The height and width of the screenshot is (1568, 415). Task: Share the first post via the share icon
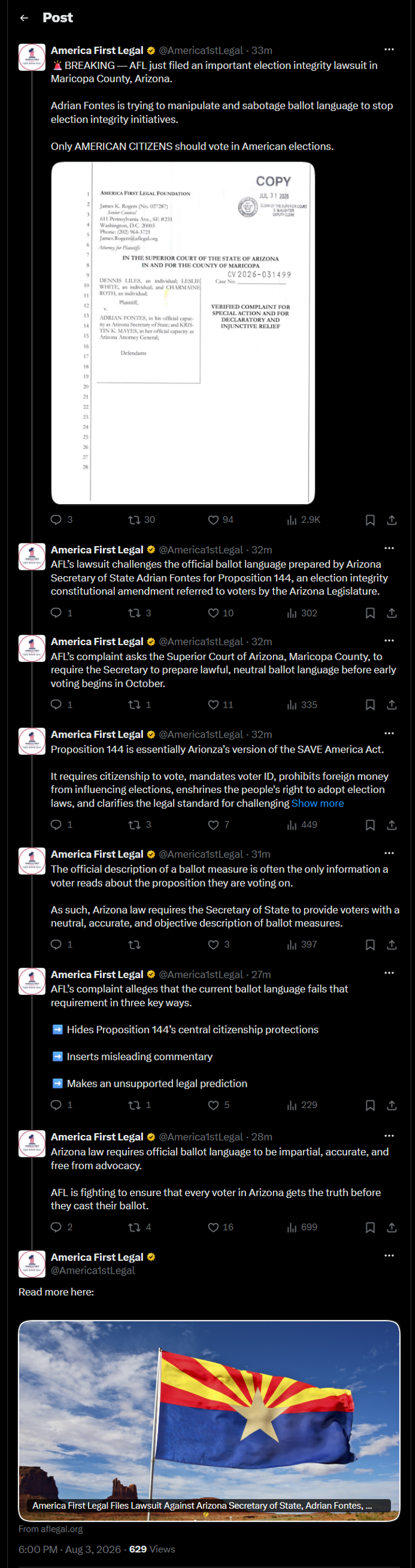pyautogui.click(x=392, y=520)
